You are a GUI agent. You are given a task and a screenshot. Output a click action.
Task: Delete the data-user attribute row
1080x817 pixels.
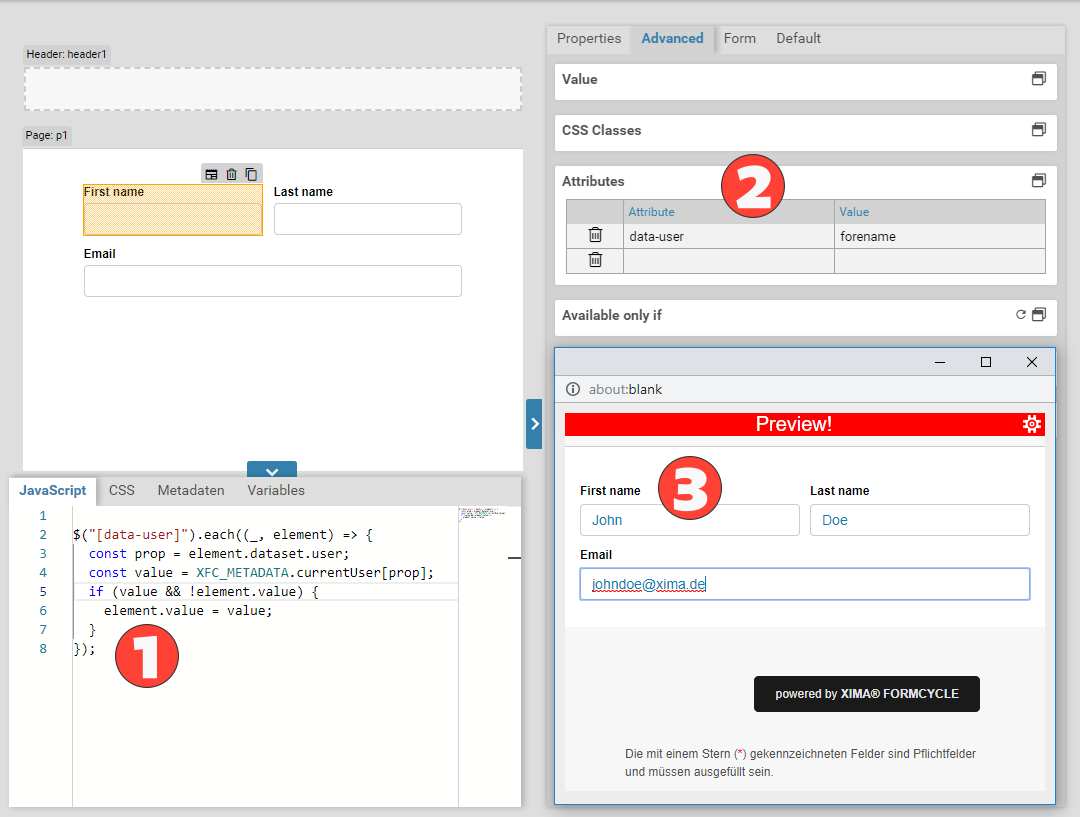point(595,236)
